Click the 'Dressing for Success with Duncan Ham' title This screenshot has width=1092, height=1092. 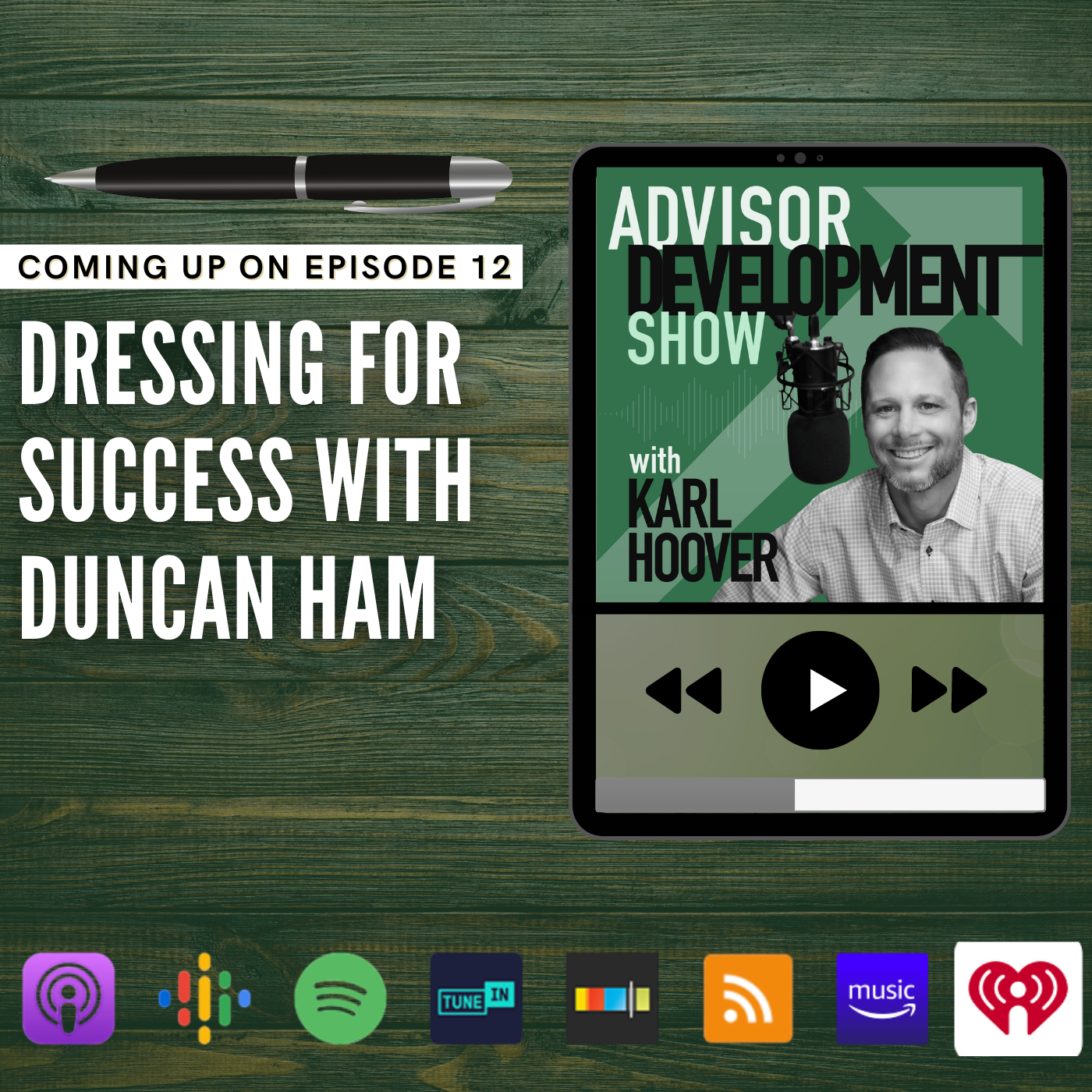tap(245, 480)
